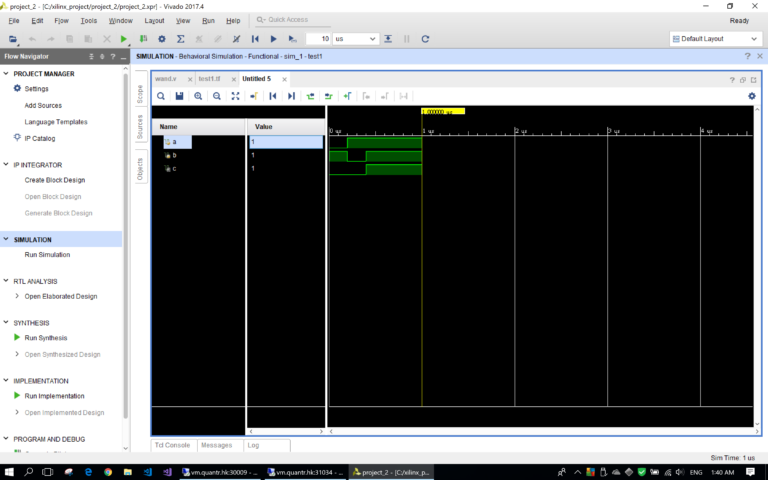Open the Messages tab
768x480 pixels.
216,445
